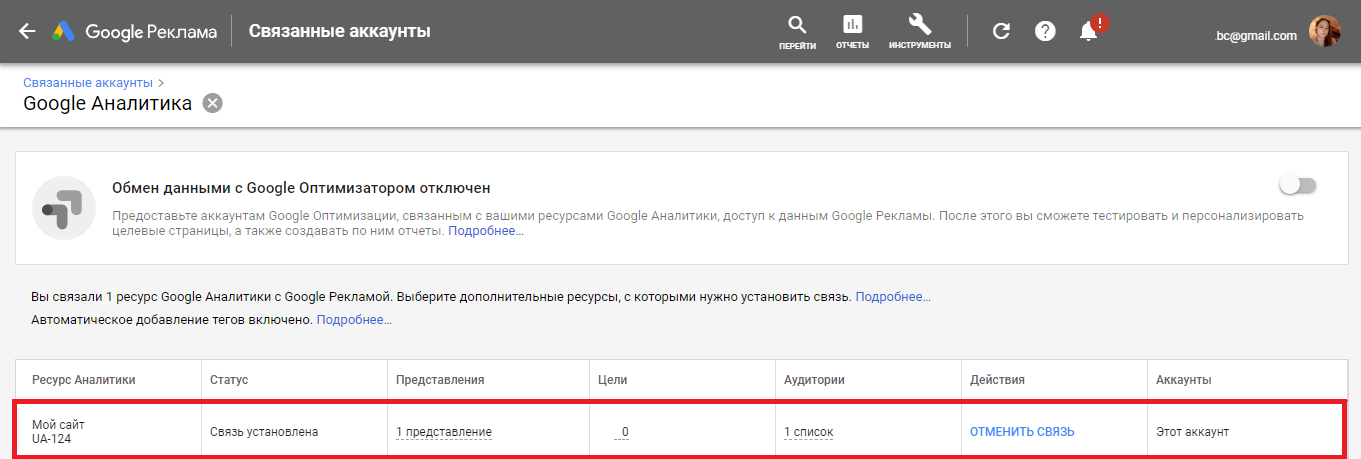Open the Связанные аккаунты breadcrumb link
Image resolution: width=1361 pixels, height=459 pixels.
pyautogui.click(x=88, y=82)
